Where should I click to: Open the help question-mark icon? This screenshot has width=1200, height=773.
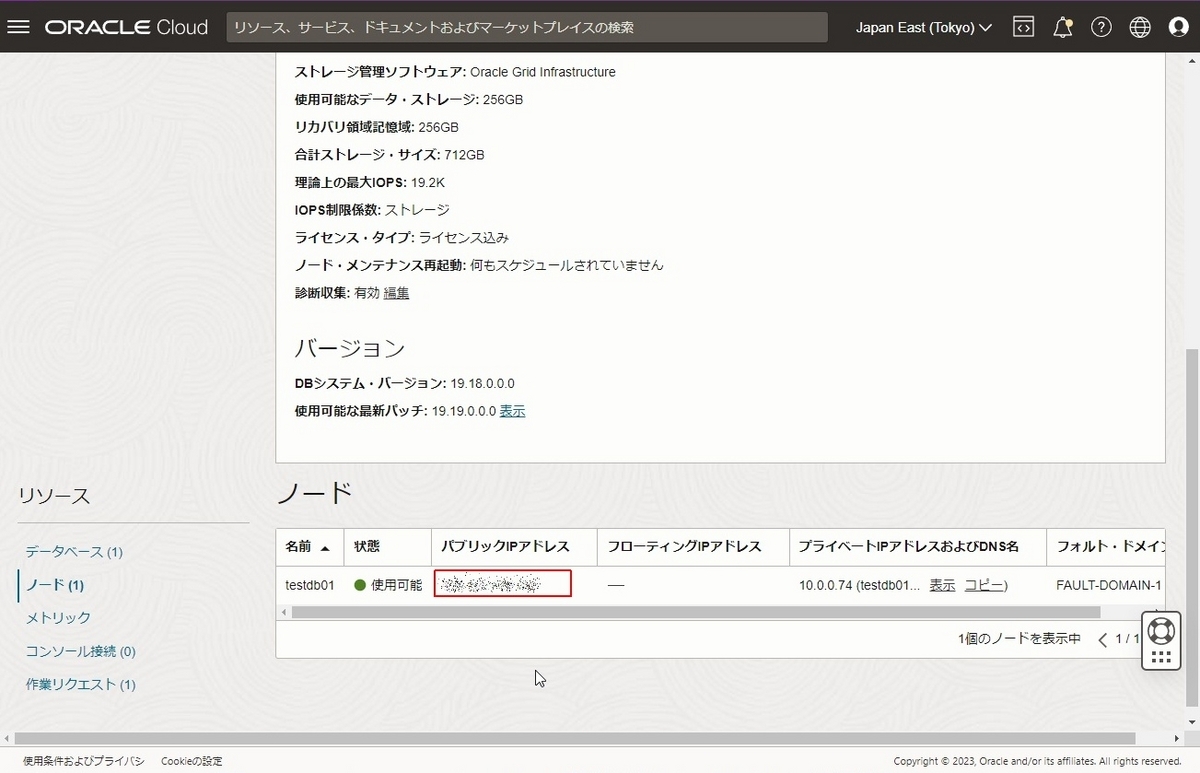point(1101,27)
